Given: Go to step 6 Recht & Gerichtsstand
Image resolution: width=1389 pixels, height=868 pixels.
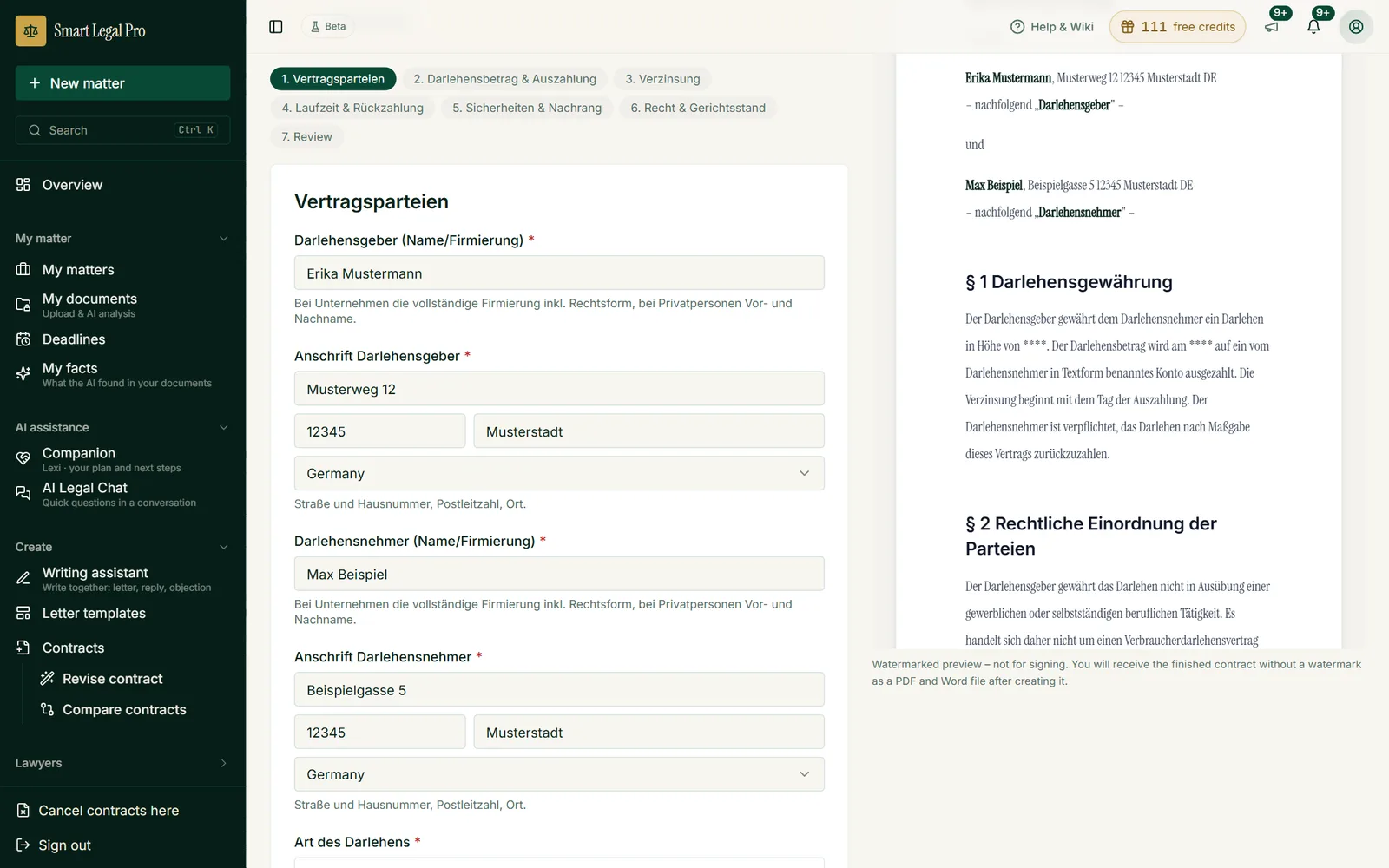Looking at the screenshot, I should 698,108.
